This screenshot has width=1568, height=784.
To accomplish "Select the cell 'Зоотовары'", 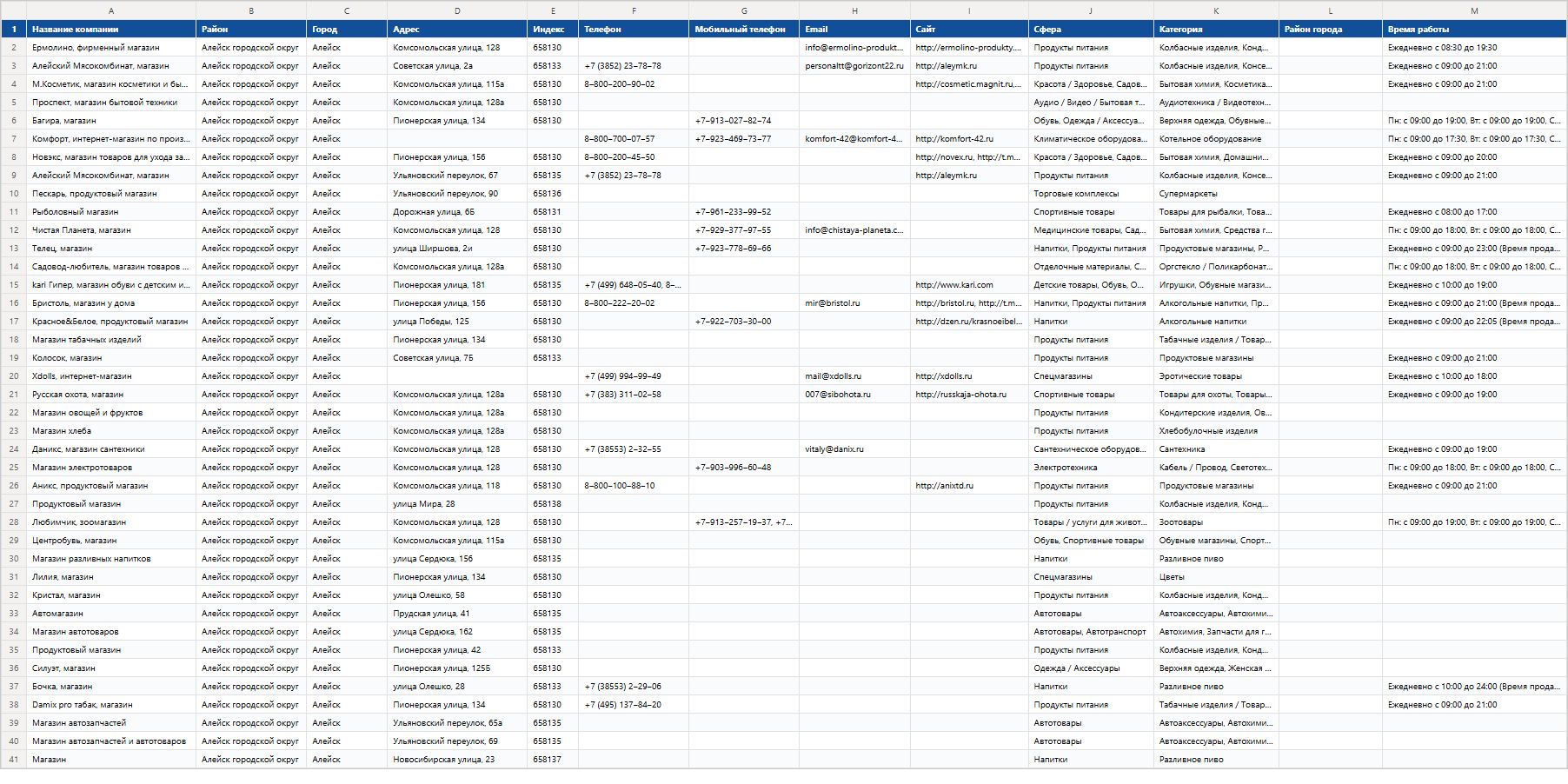I will [1216, 522].
